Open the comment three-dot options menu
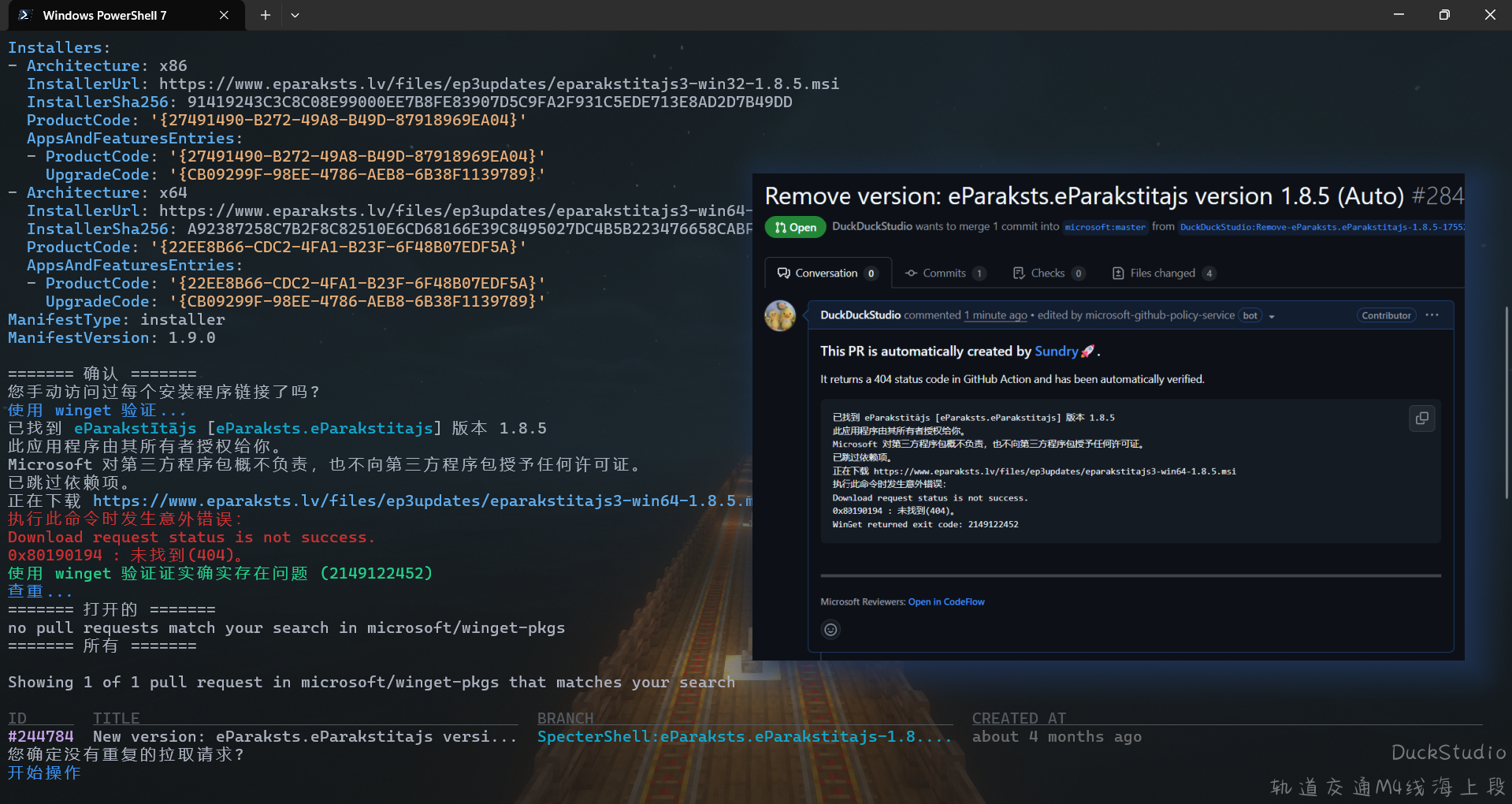Image resolution: width=1512 pixels, height=804 pixels. coord(1432,315)
